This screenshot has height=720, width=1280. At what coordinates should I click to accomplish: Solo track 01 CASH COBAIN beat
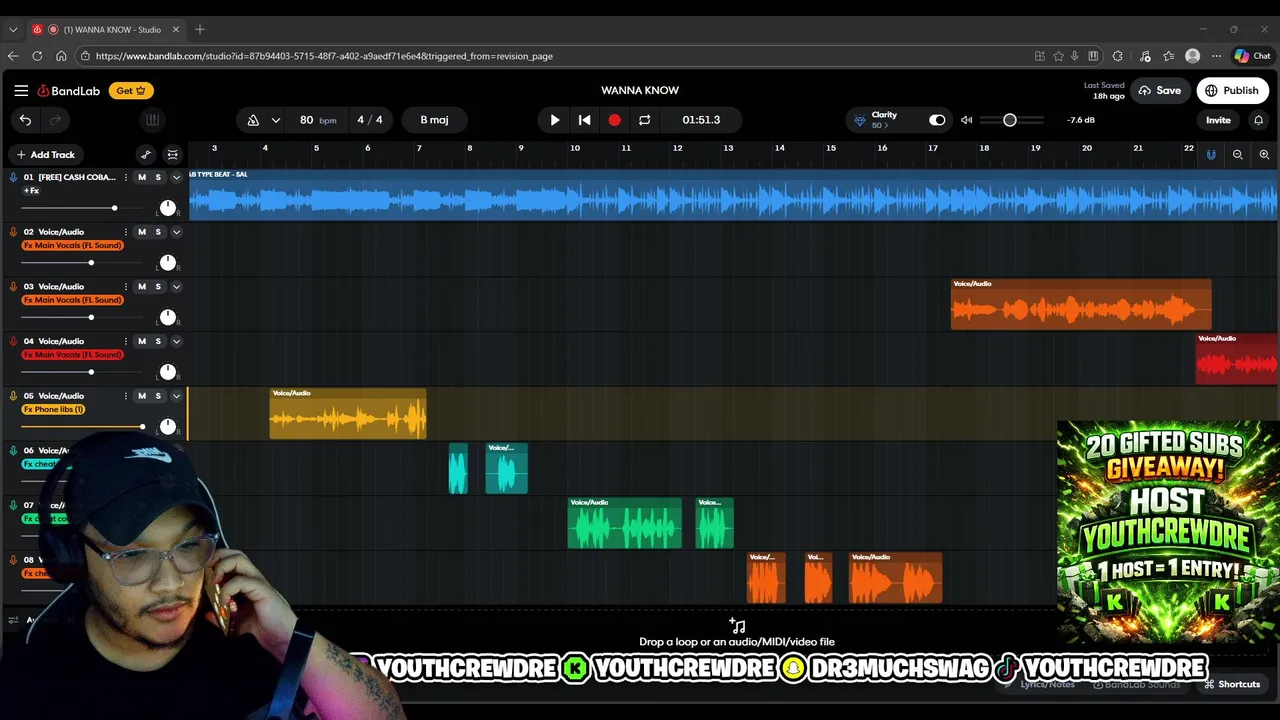point(157,177)
